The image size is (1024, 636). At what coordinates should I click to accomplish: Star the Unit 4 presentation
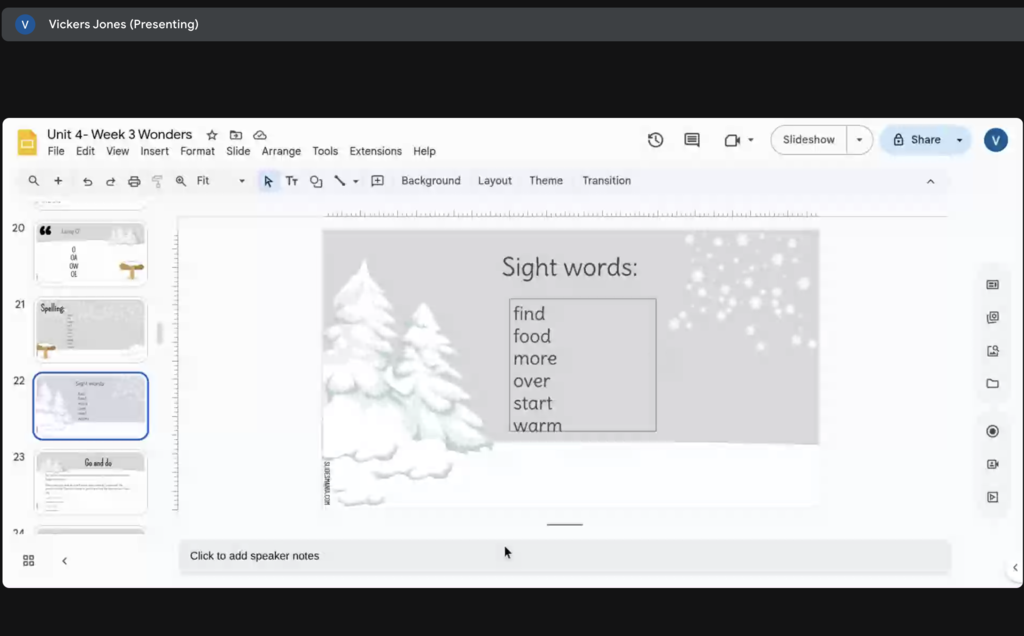212,135
